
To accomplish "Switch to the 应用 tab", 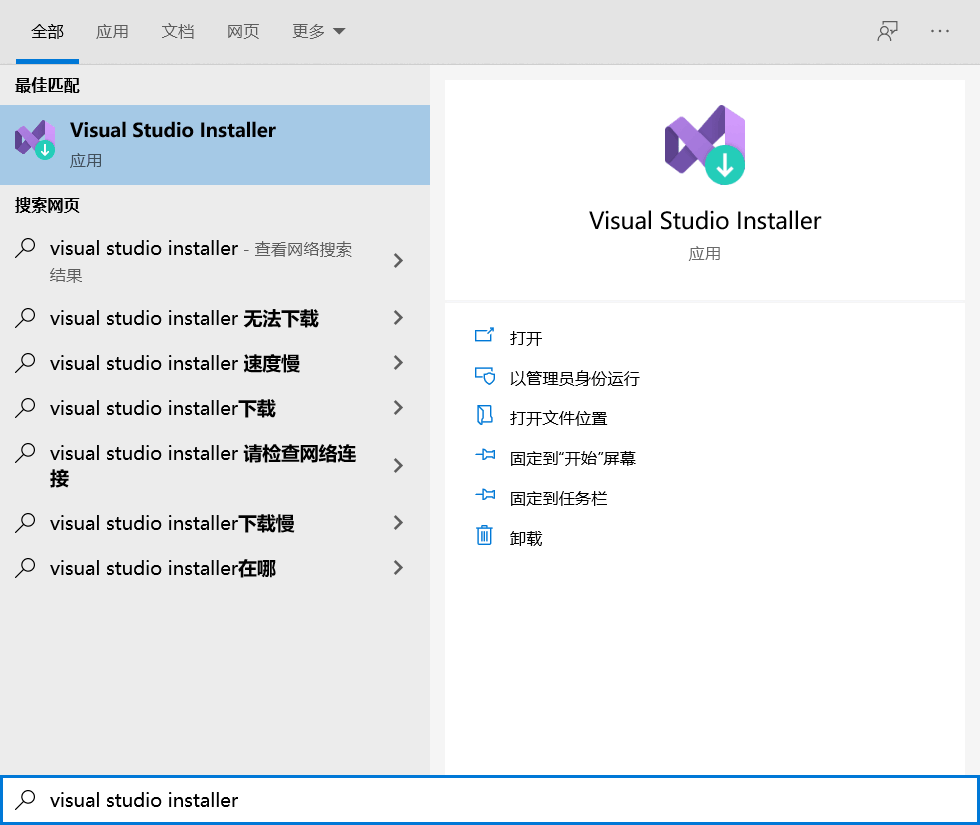I will [x=112, y=31].
